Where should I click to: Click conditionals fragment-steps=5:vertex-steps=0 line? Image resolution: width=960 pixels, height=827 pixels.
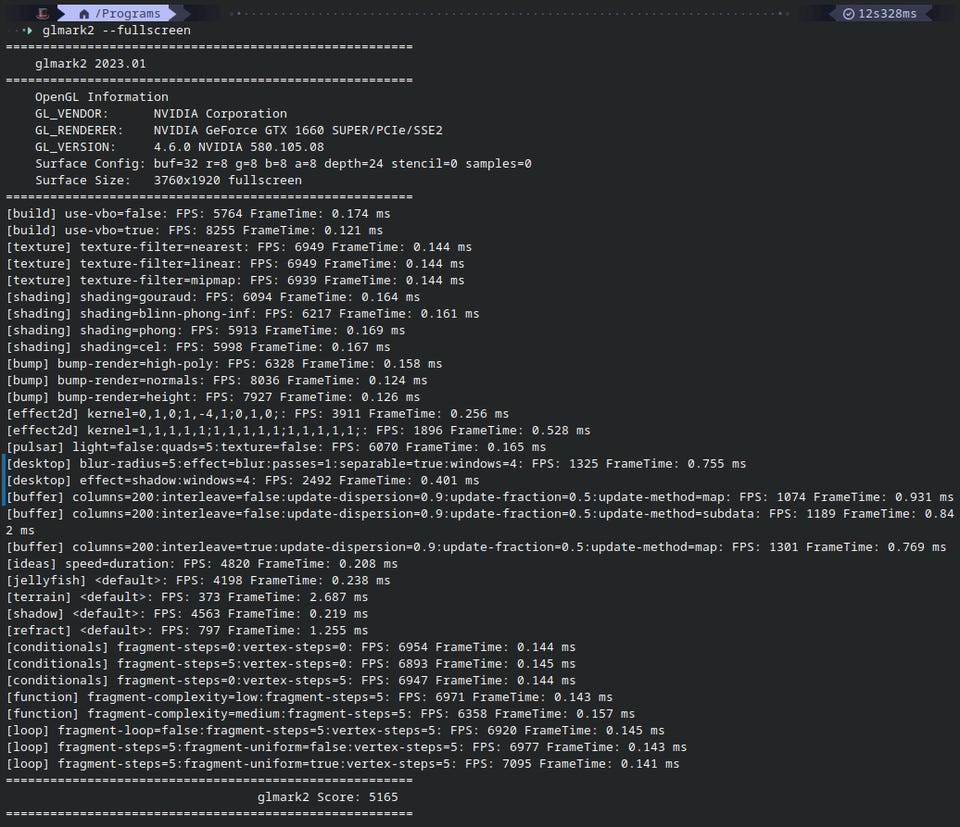click(291, 664)
